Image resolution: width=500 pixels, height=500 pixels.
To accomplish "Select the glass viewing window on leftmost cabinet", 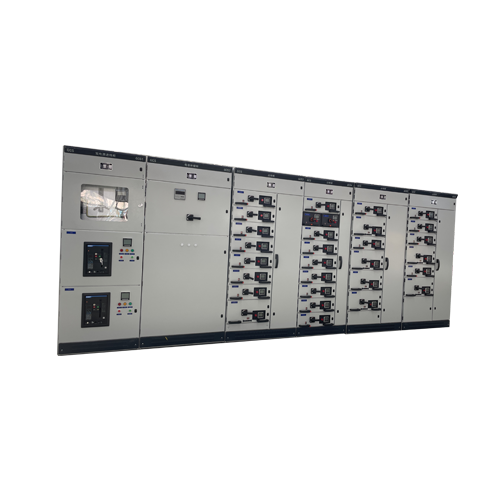I will 104,202.
